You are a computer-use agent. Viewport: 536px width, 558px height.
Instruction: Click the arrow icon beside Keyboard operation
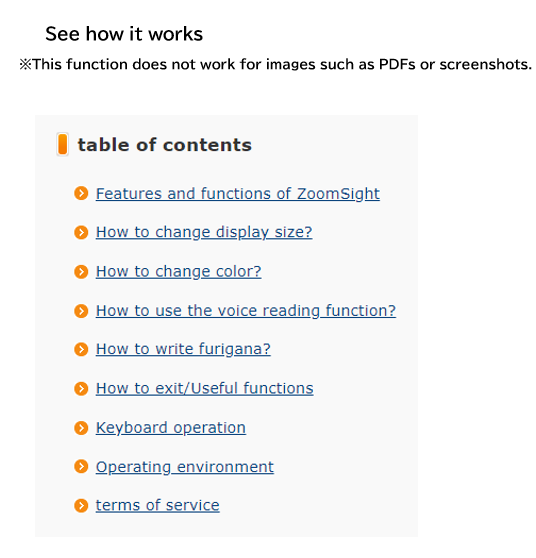81,428
